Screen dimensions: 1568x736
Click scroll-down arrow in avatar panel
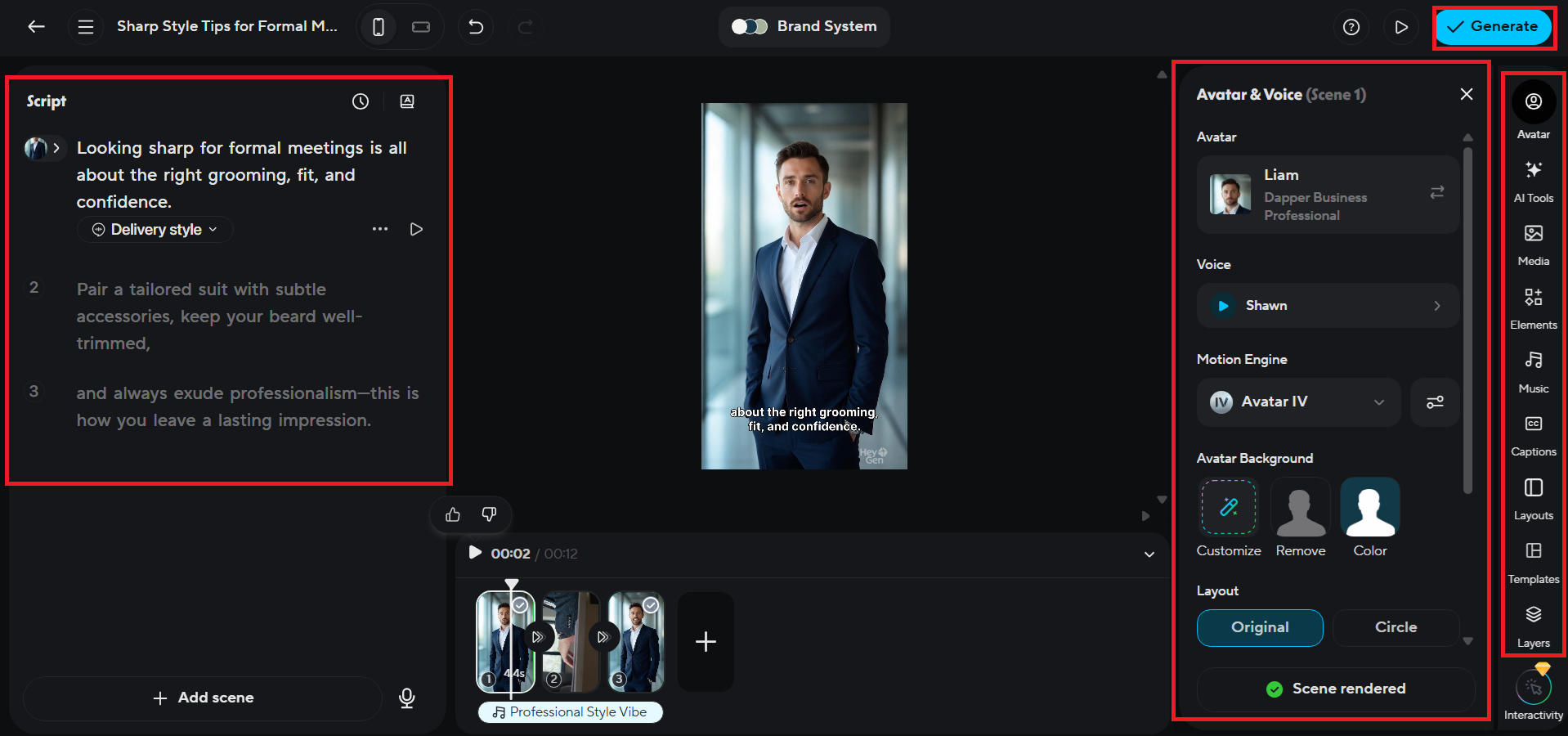point(1467,641)
